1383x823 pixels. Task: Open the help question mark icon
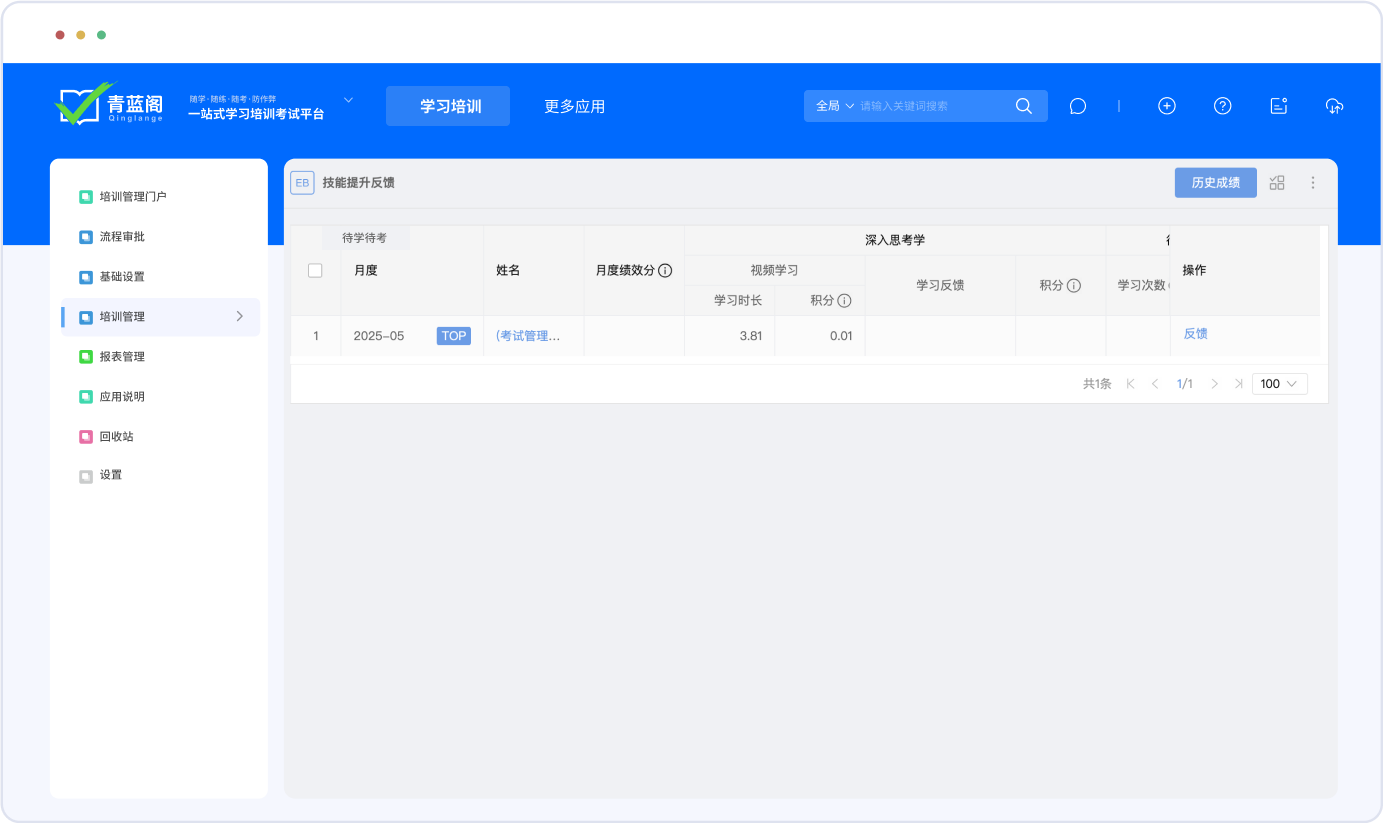[1222, 106]
